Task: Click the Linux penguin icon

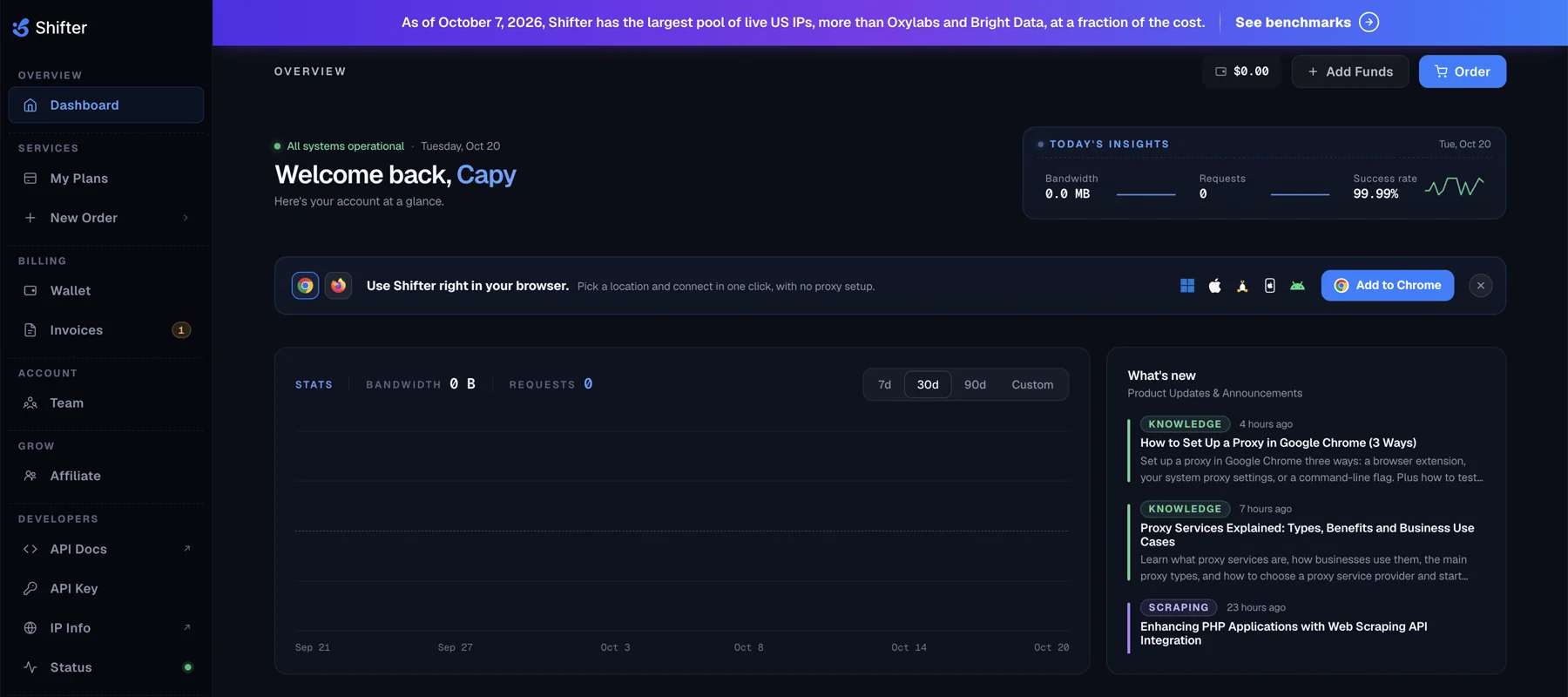Action: coord(1242,286)
